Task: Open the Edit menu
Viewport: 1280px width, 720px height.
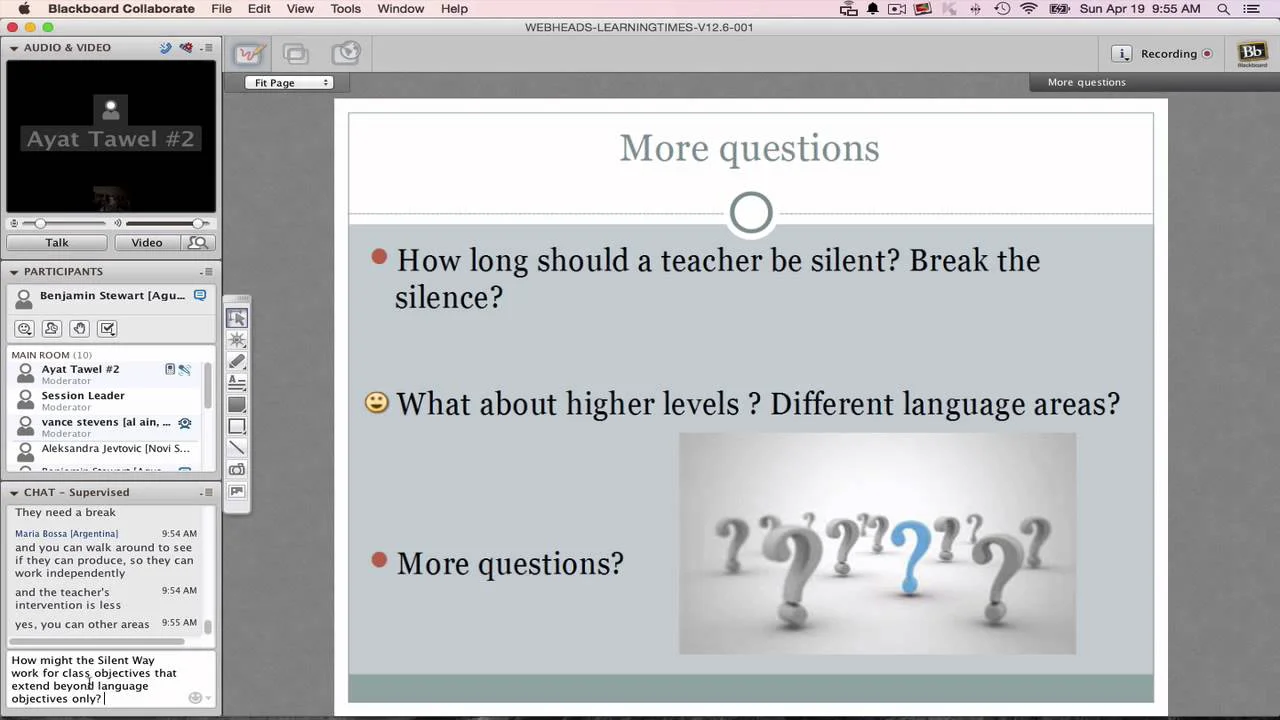Action: pos(259,9)
